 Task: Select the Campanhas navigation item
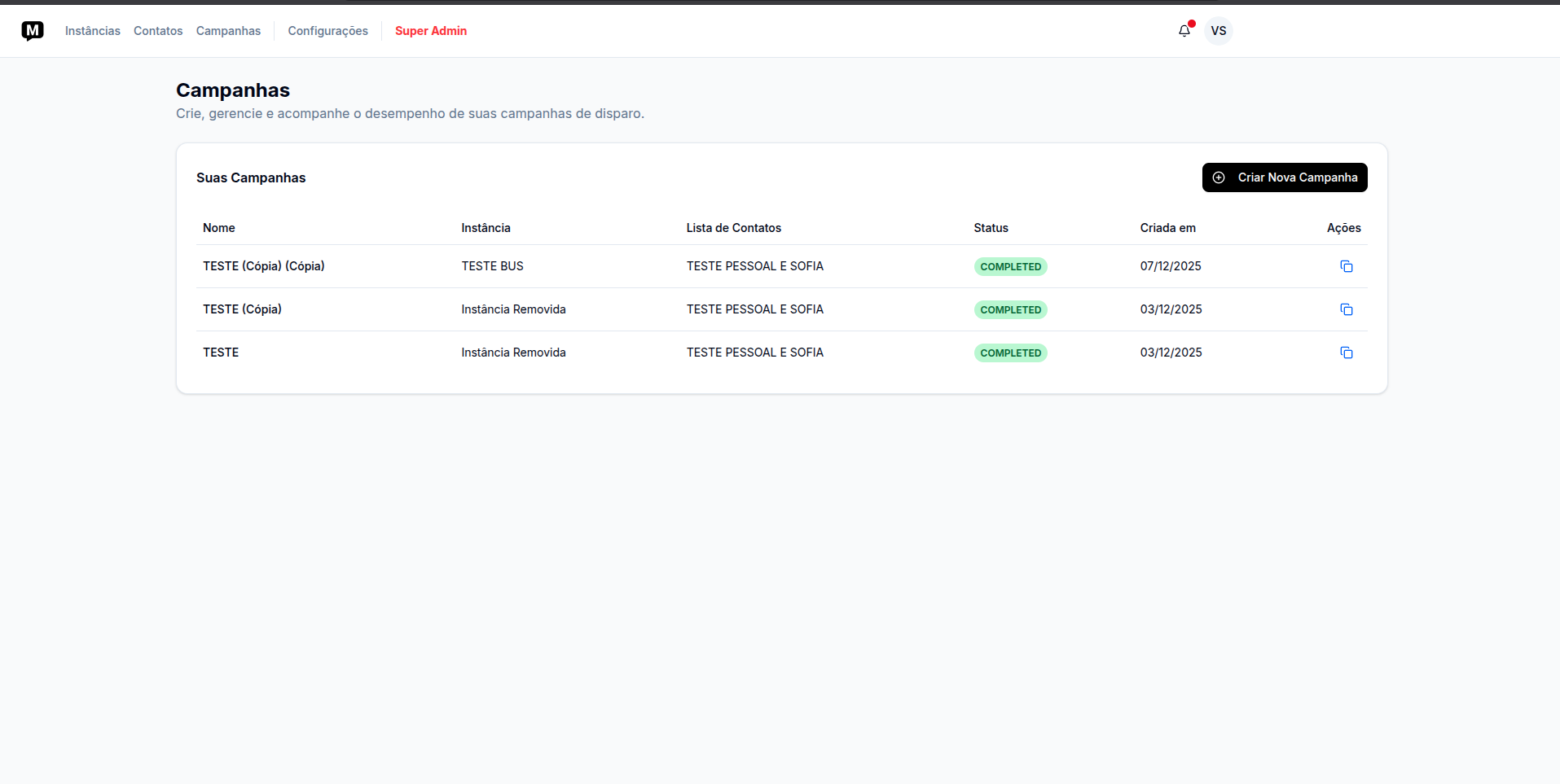pyautogui.click(x=228, y=31)
